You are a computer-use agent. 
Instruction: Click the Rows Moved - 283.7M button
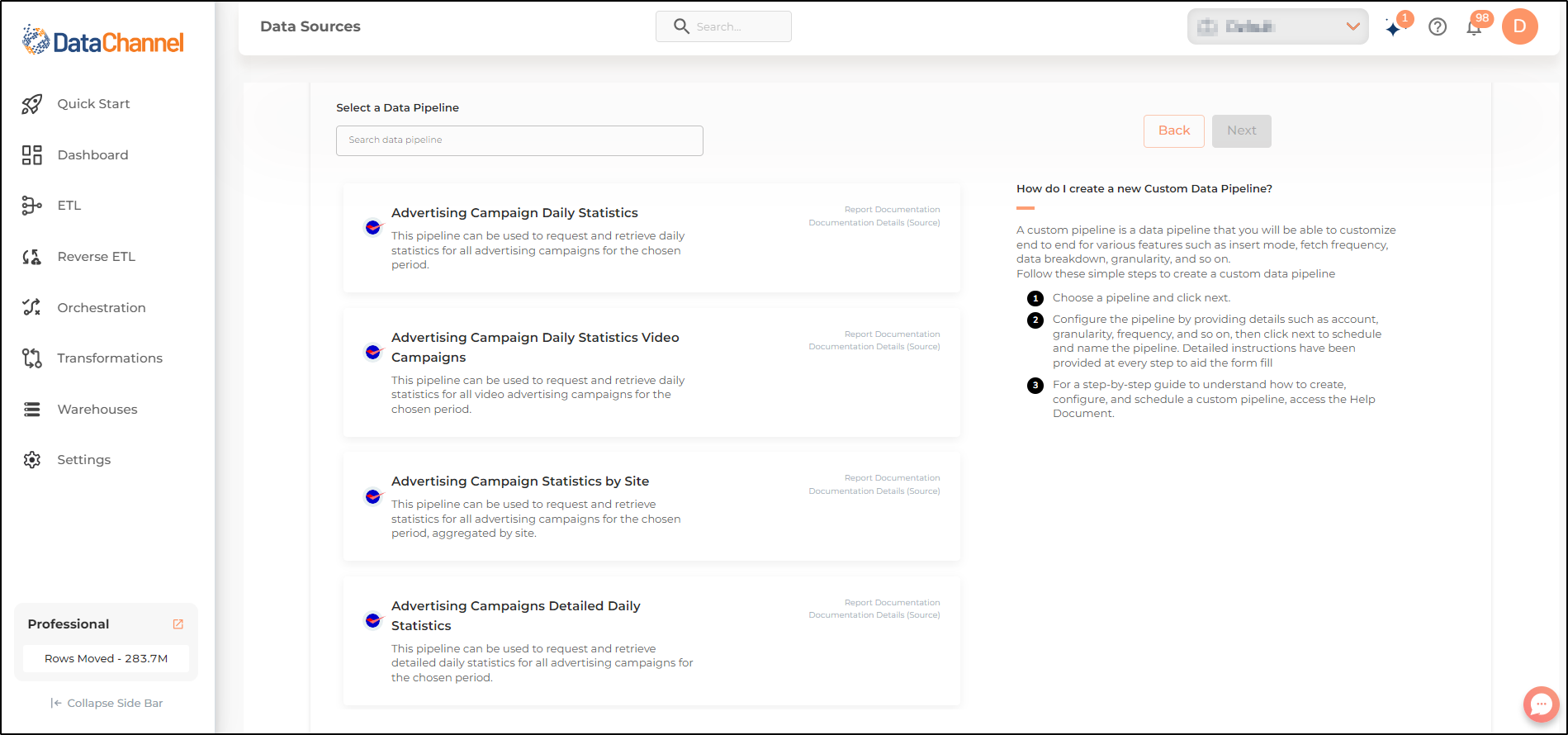click(106, 659)
